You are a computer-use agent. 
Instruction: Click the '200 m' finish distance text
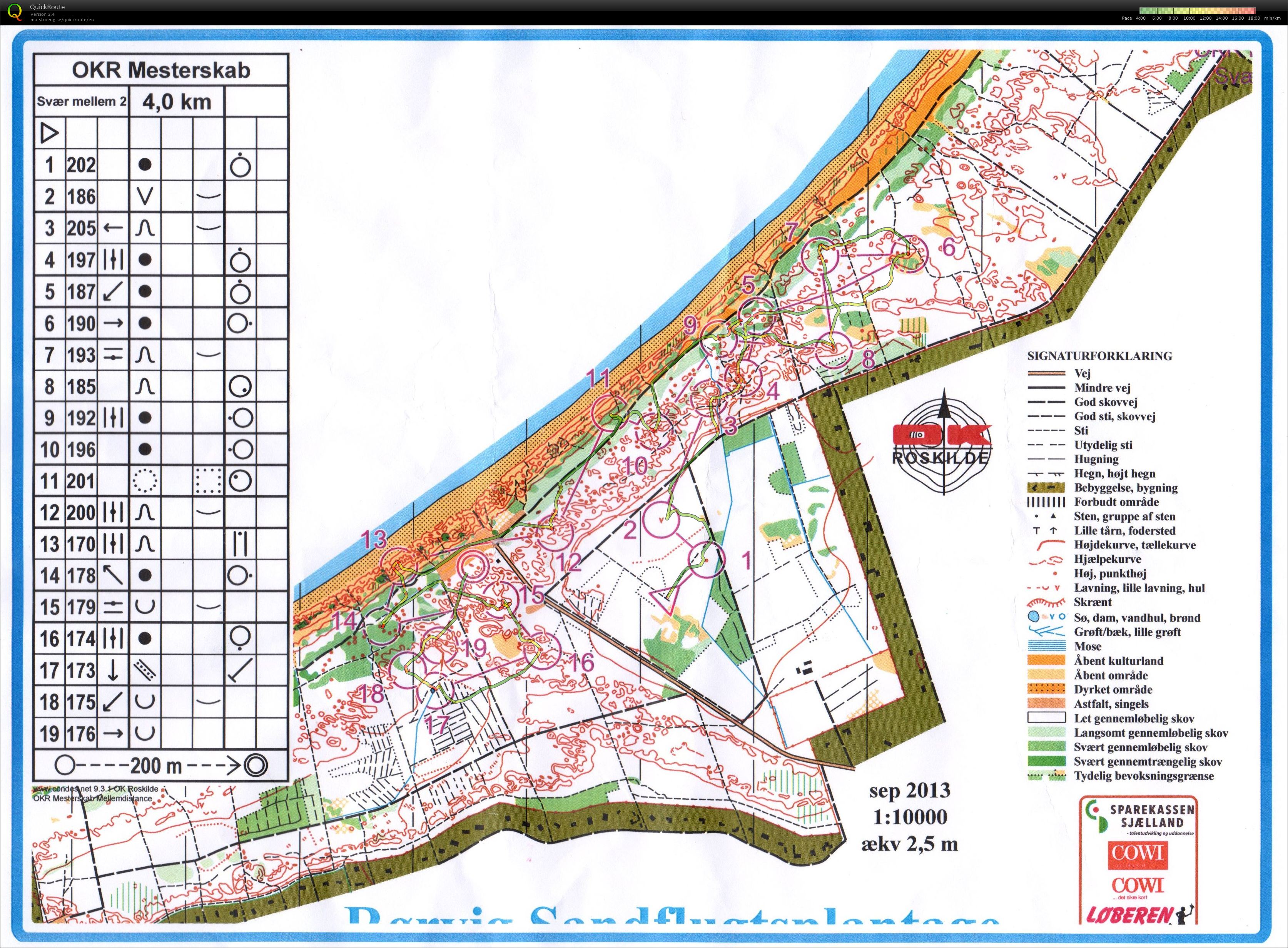(156, 765)
